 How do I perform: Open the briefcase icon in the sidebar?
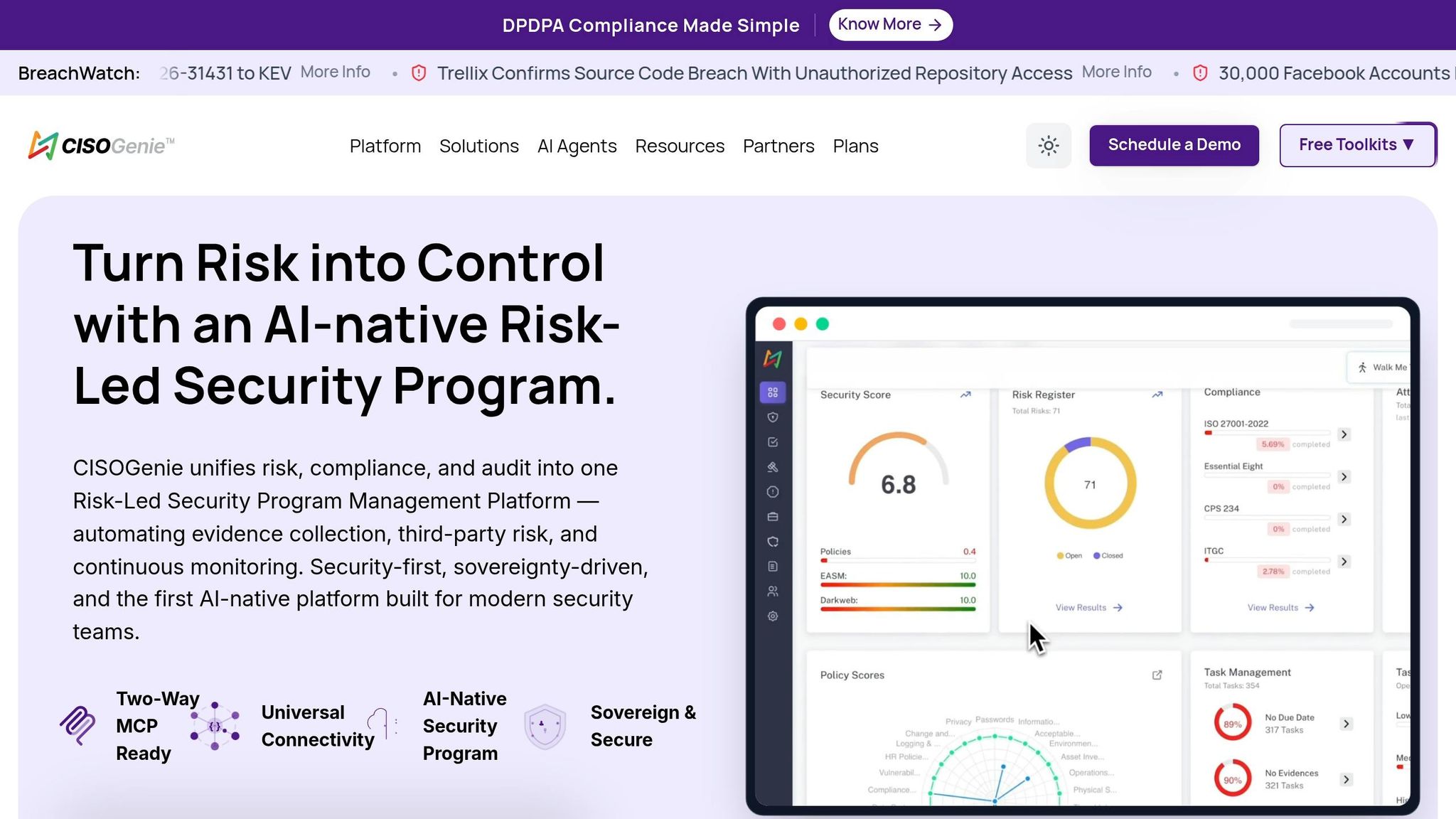tap(773, 517)
